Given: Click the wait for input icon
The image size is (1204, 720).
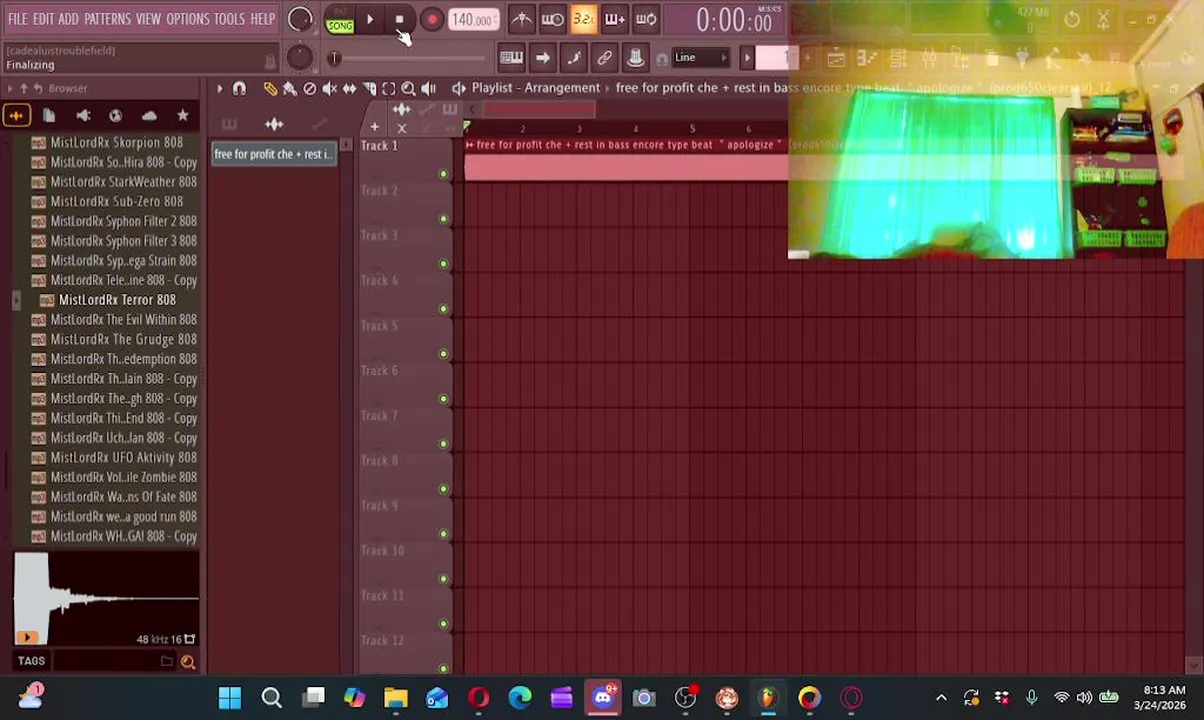Looking at the screenshot, I should [x=552, y=19].
